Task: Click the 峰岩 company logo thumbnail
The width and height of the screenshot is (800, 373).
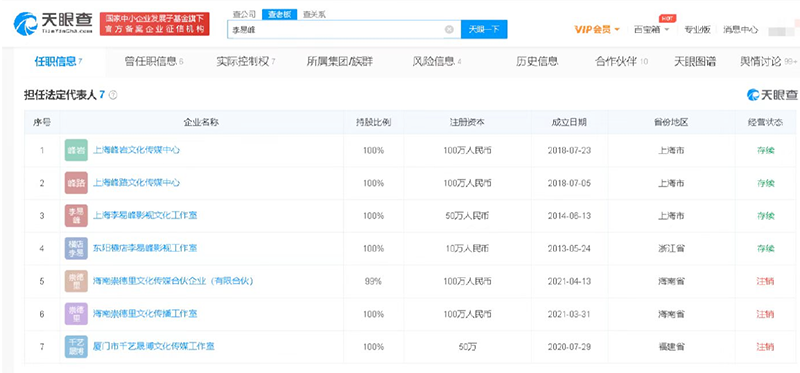Action: (76, 151)
